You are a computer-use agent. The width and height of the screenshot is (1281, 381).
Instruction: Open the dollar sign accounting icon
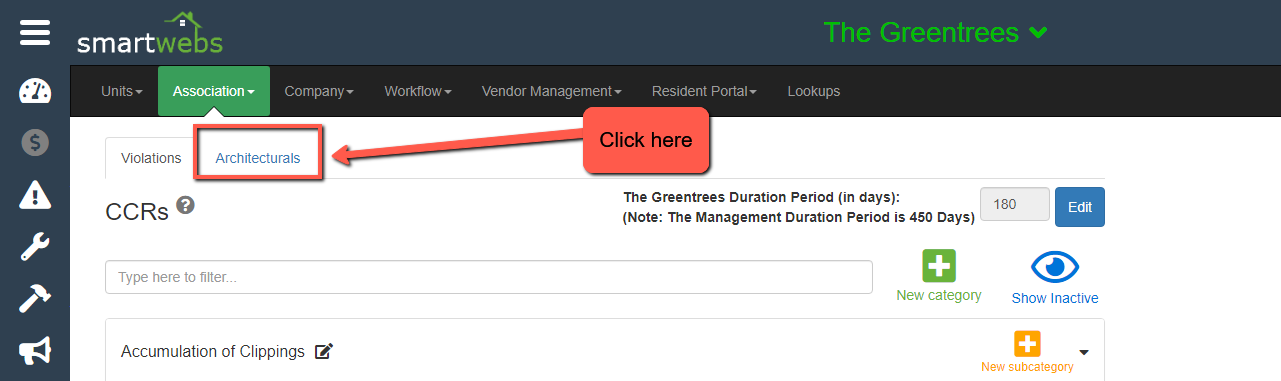pos(35,143)
